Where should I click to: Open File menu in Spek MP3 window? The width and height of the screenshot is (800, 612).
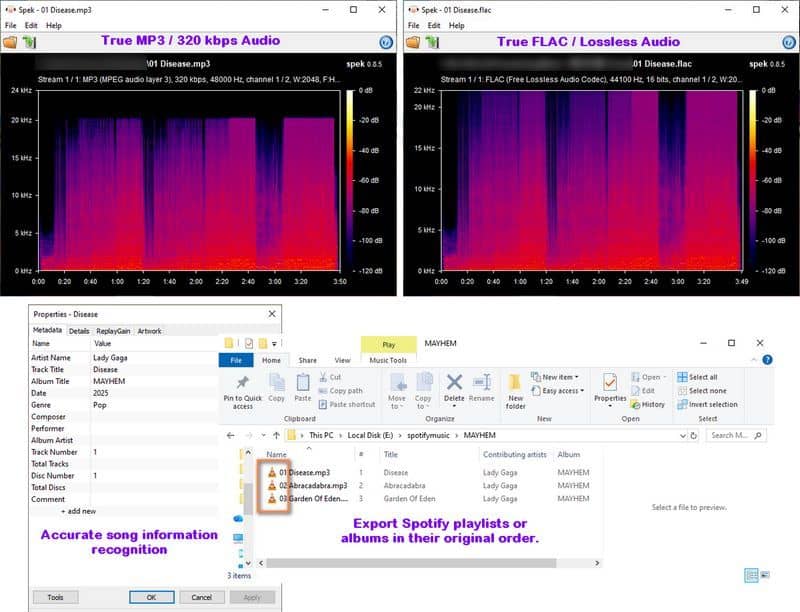(11, 26)
